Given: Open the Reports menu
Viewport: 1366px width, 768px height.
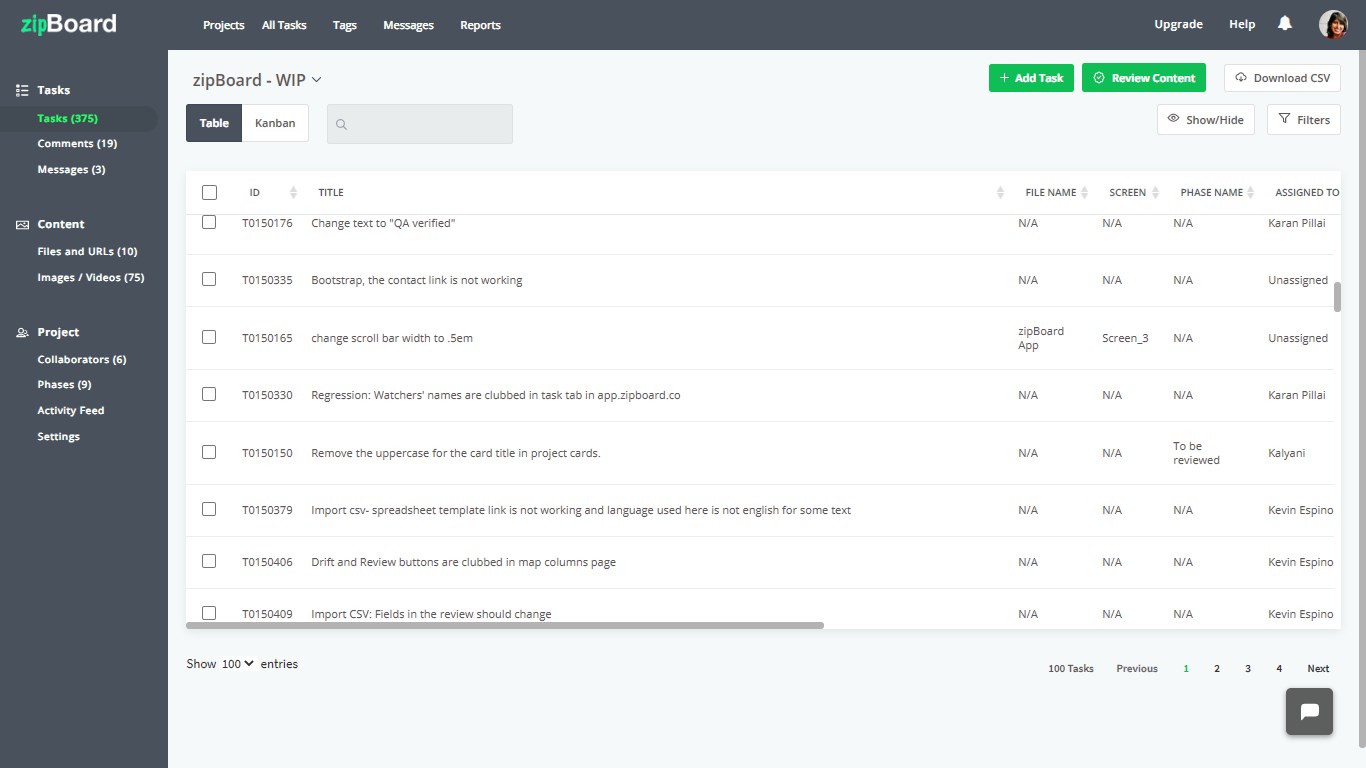Looking at the screenshot, I should (480, 25).
